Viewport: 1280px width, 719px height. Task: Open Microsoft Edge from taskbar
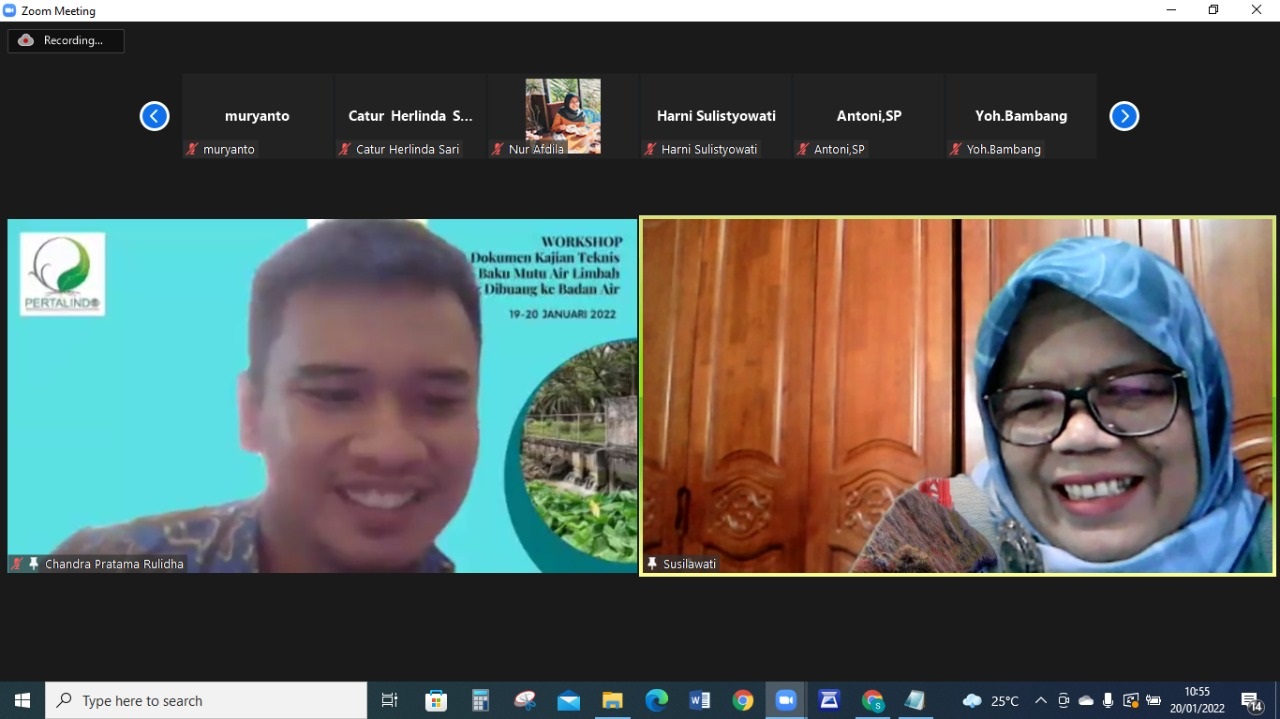point(656,701)
